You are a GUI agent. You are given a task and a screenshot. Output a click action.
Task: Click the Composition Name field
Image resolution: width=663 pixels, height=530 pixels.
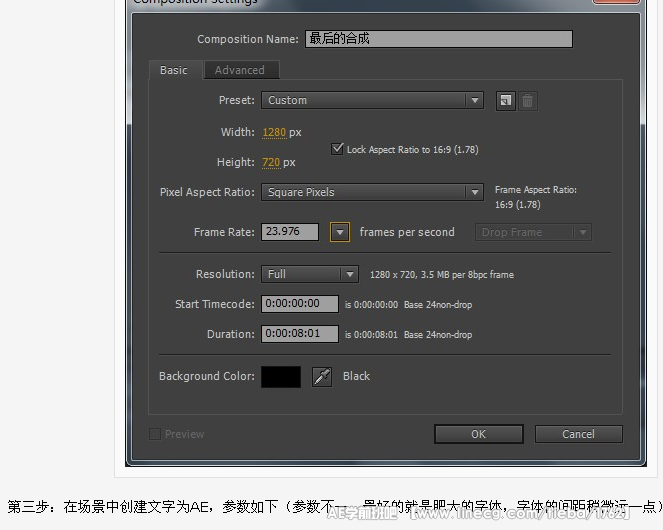coord(439,39)
